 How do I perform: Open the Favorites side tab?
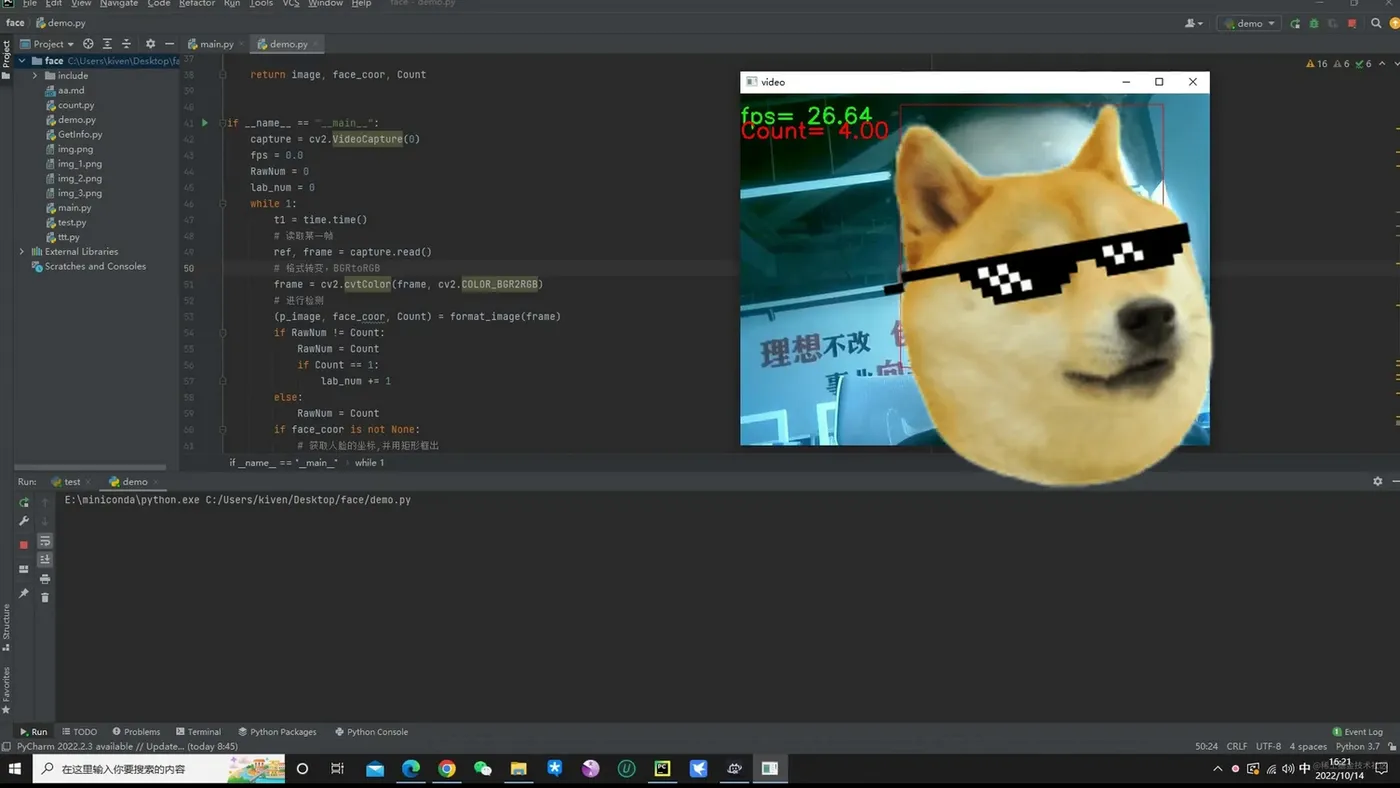pyautogui.click(x=6, y=690)
